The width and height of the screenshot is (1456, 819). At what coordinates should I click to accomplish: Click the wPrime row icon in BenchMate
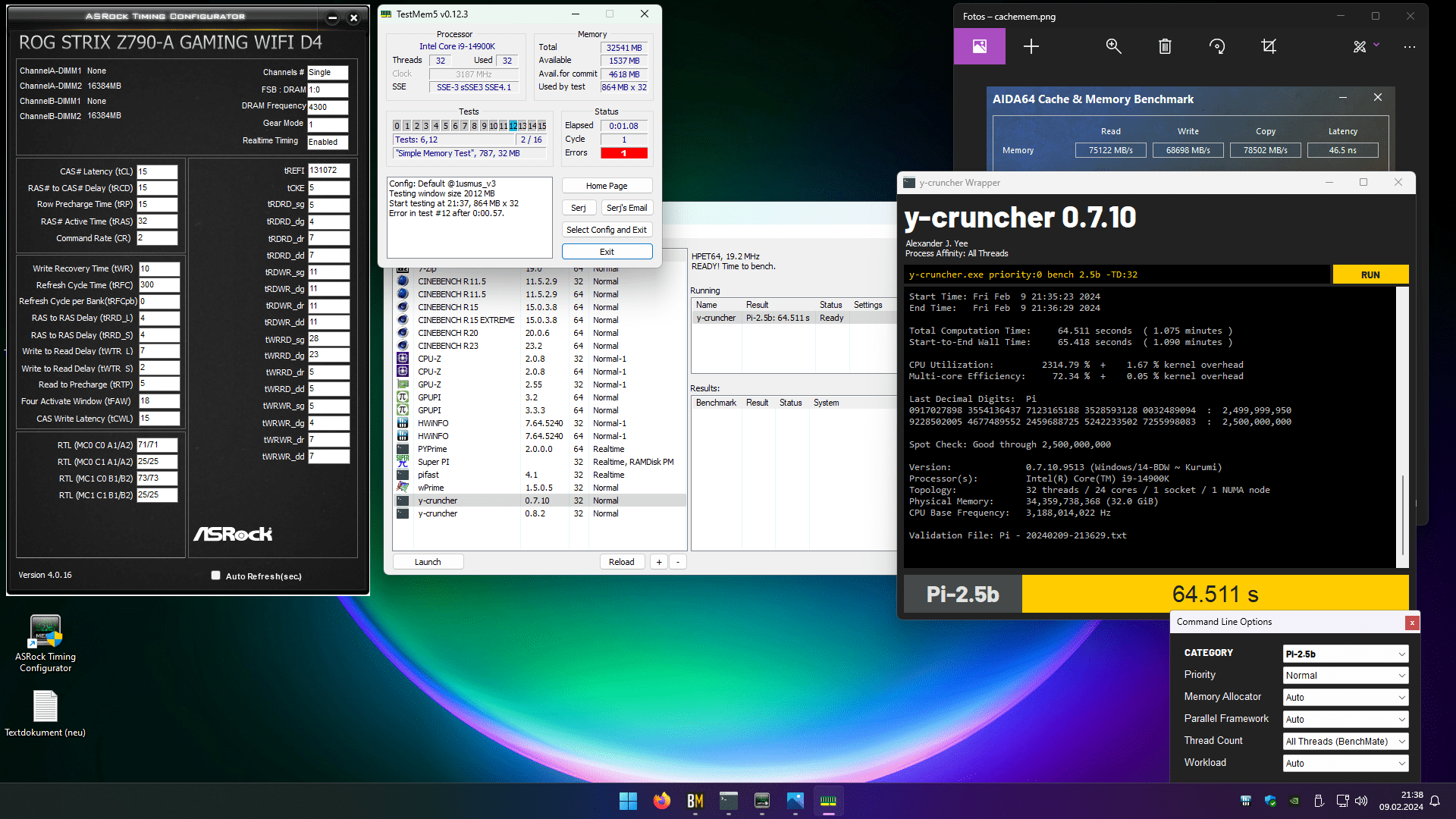(403, 487)
